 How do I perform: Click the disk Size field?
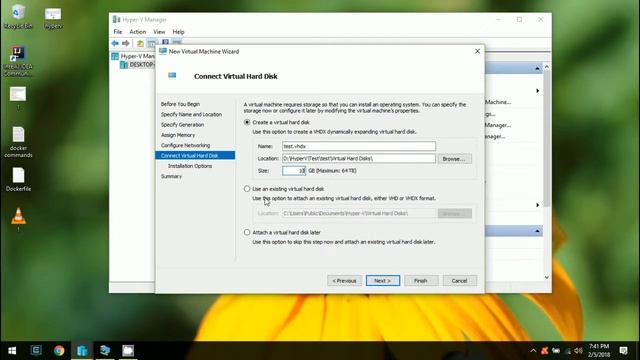pyautogui.click(x=293, y=171)
